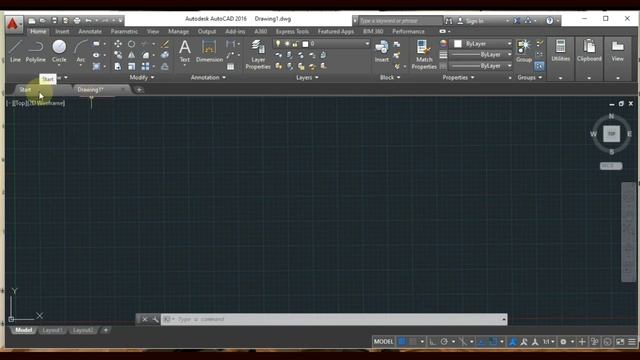Add a new drawing tab with plus

tap(139, 89)
